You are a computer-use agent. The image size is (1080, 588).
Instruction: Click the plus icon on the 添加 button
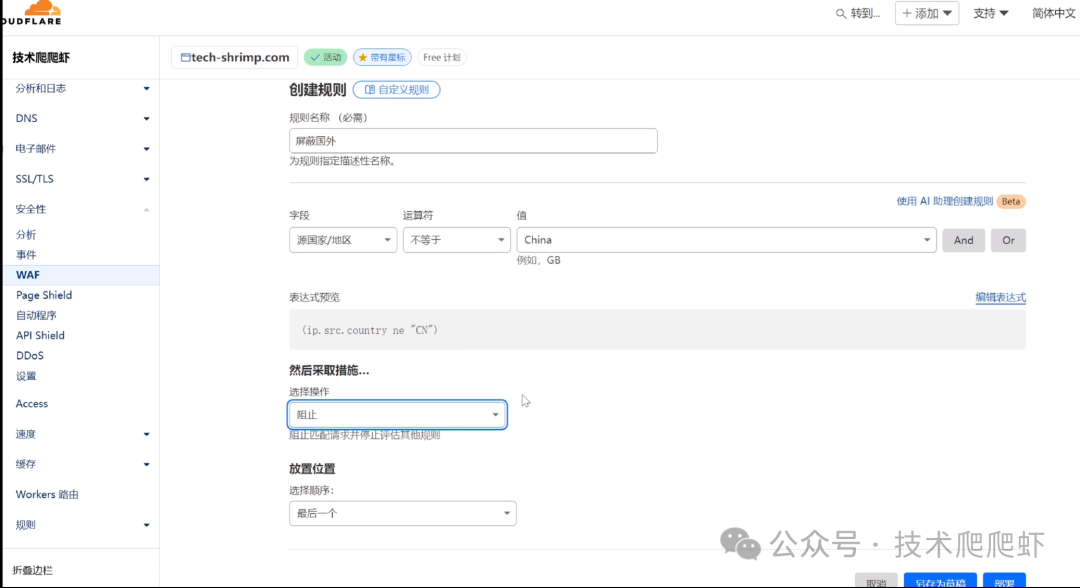coord(906,13)
